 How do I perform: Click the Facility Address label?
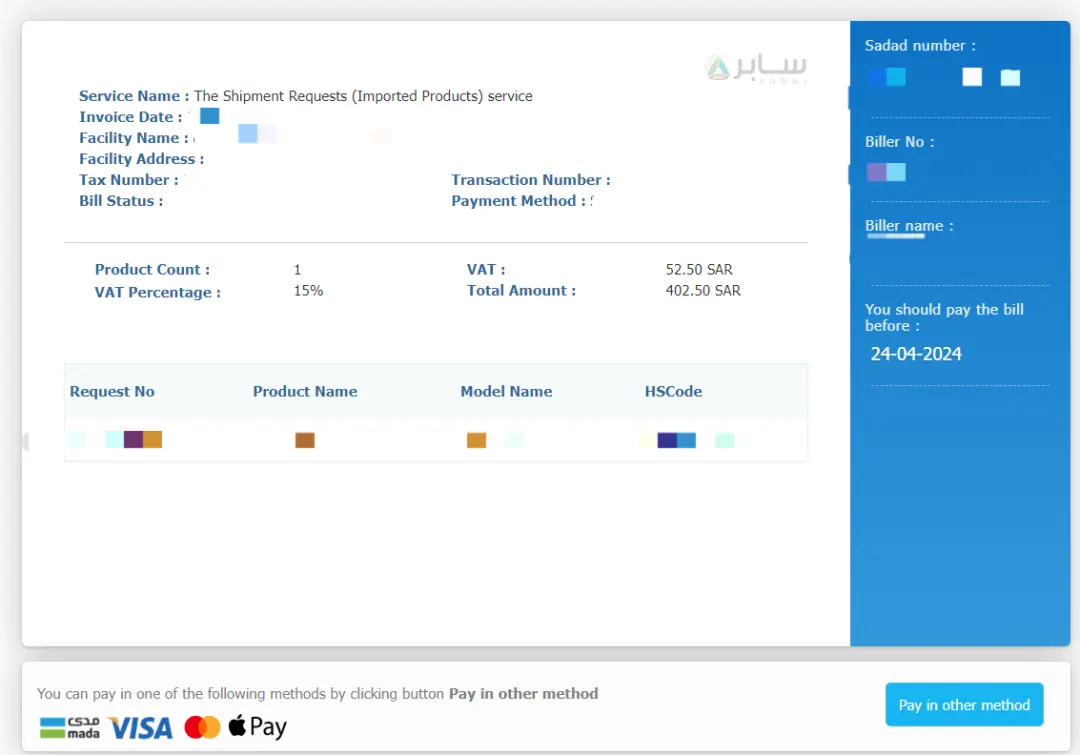(141, 159)
